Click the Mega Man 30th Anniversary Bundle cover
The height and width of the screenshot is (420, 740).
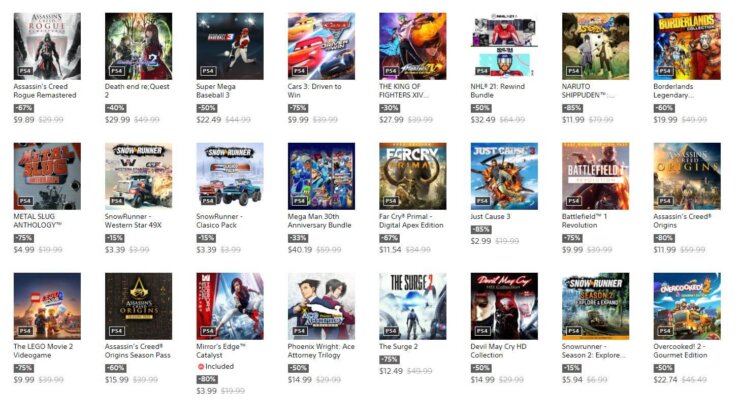[321, 176]
